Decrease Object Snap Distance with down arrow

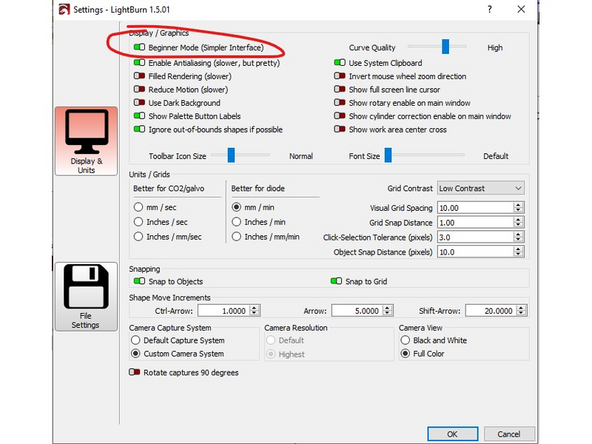point(518,255)
